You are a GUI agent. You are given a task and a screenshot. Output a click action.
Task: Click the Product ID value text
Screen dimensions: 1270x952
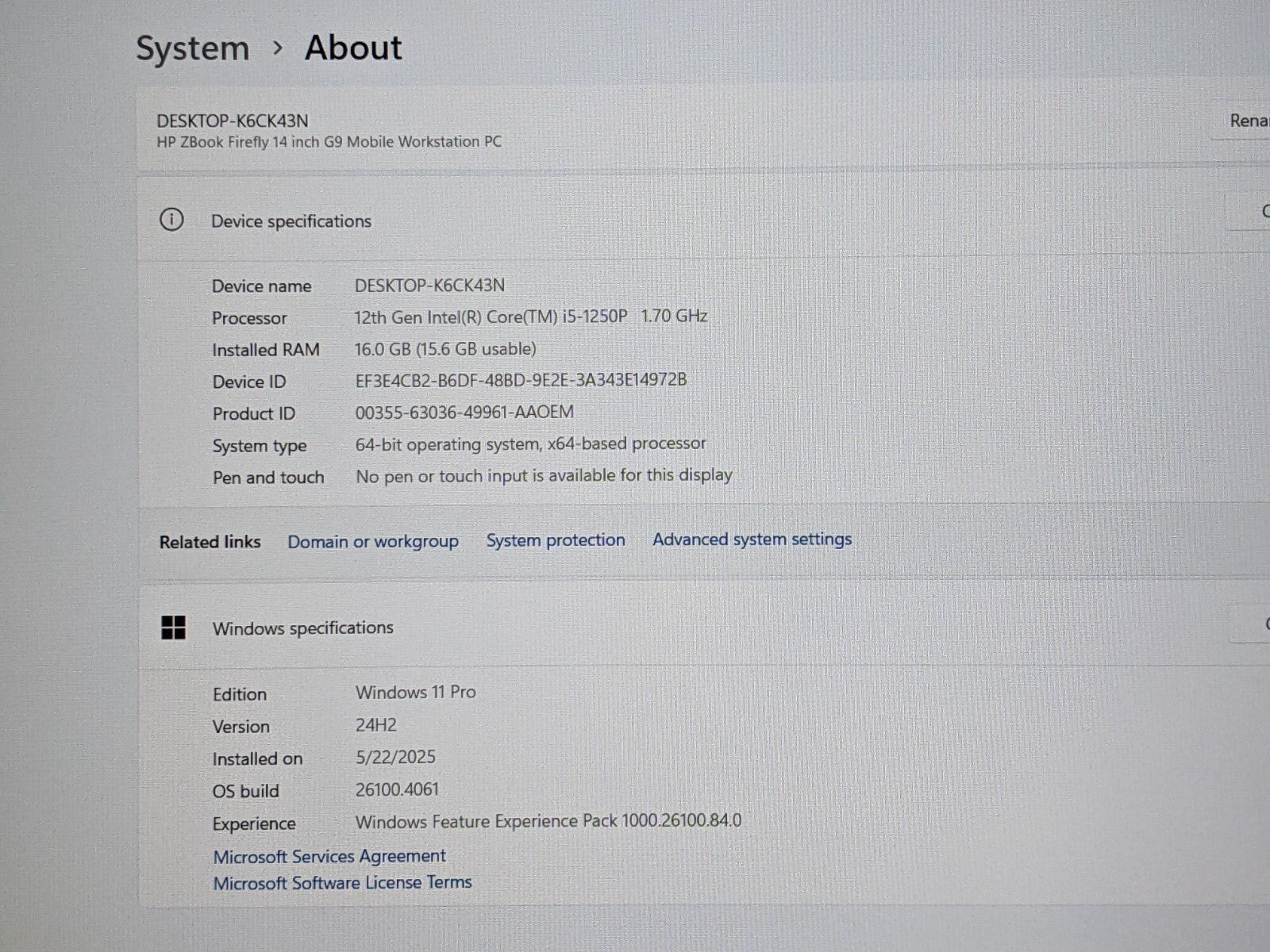pos(464,413)
